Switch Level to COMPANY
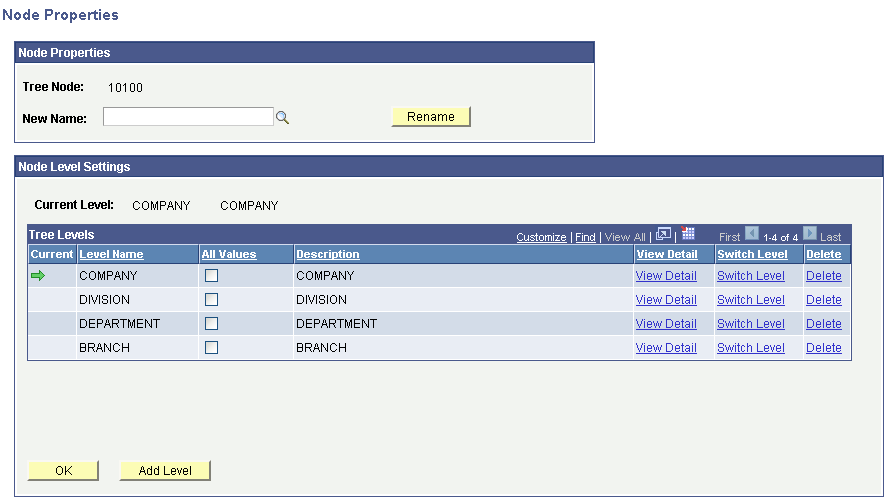 point(750,276)
